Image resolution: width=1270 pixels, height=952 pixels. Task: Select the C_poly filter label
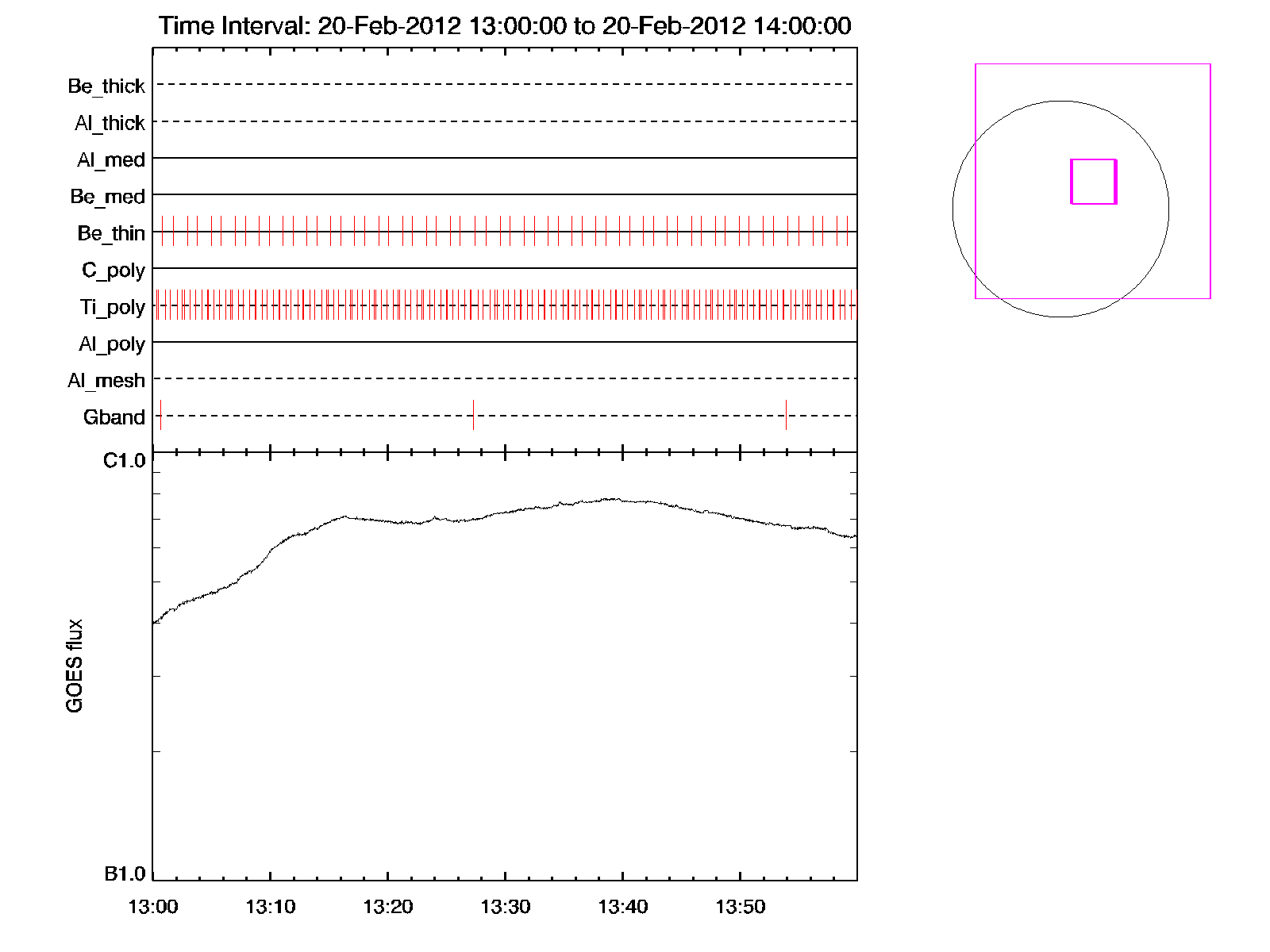[114, 271]
